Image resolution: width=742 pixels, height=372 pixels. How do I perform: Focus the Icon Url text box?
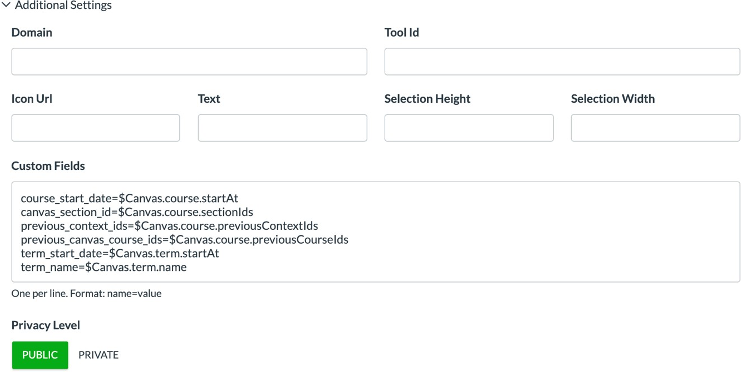[x=96, y=128]
